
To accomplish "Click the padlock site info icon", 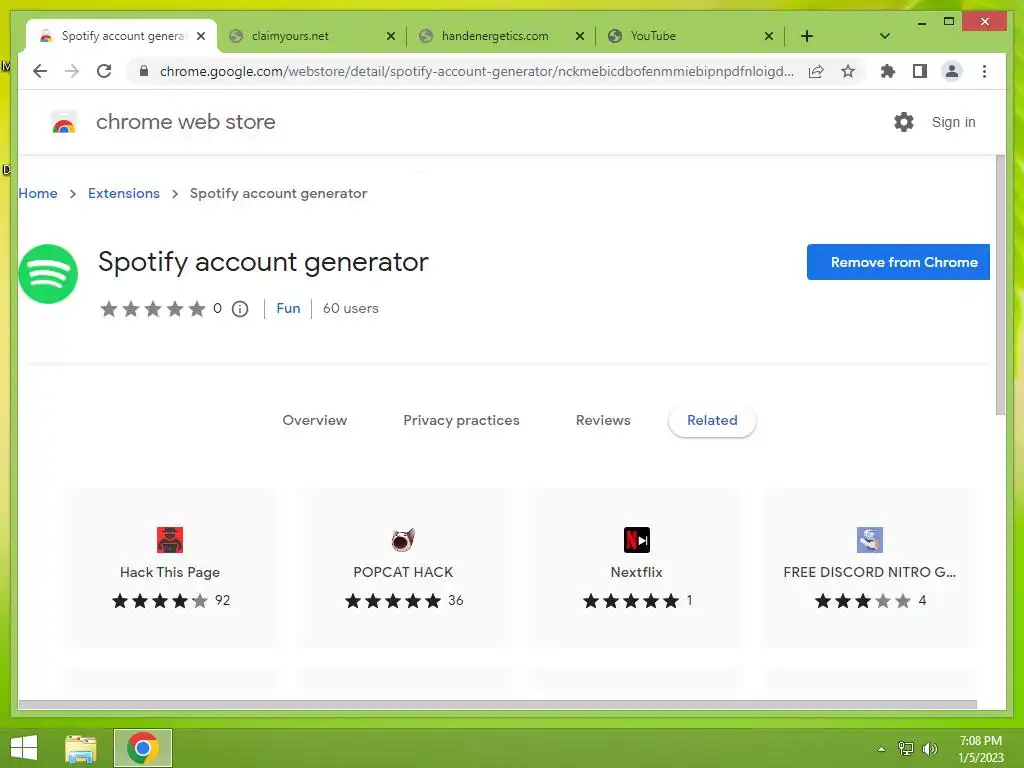I will click(144, 71).
